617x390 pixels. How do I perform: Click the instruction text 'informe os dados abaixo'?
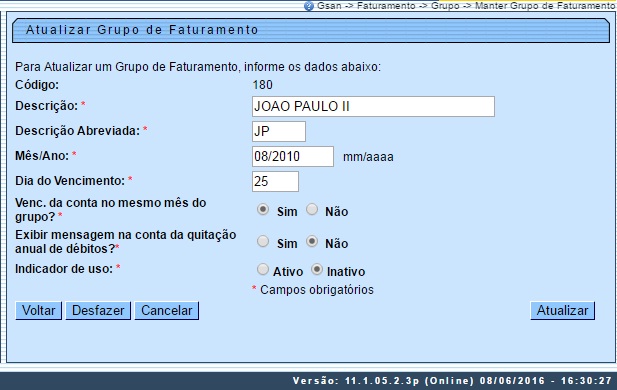312,67
